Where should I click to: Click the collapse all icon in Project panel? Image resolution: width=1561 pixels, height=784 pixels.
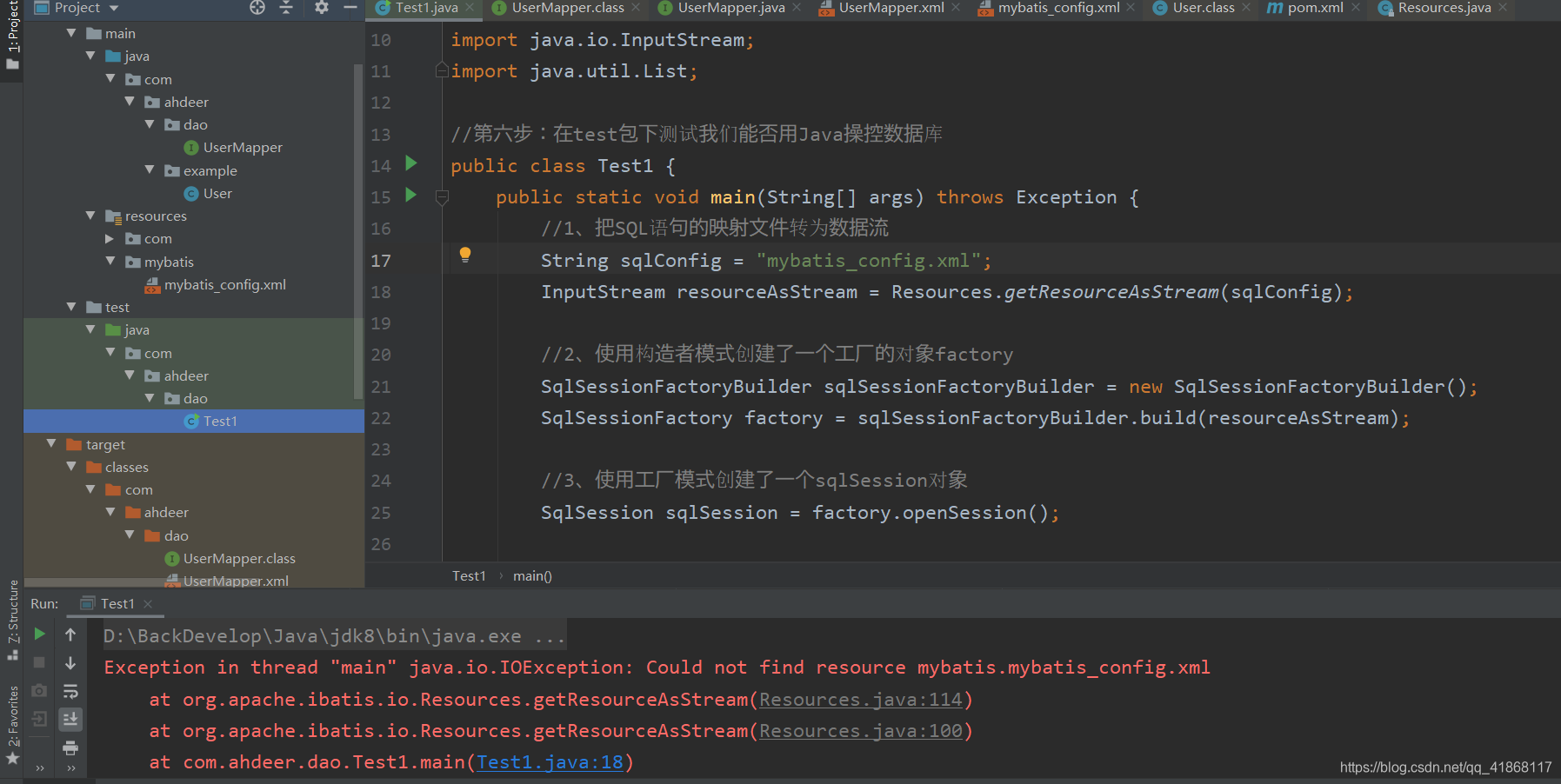point(286,7)
